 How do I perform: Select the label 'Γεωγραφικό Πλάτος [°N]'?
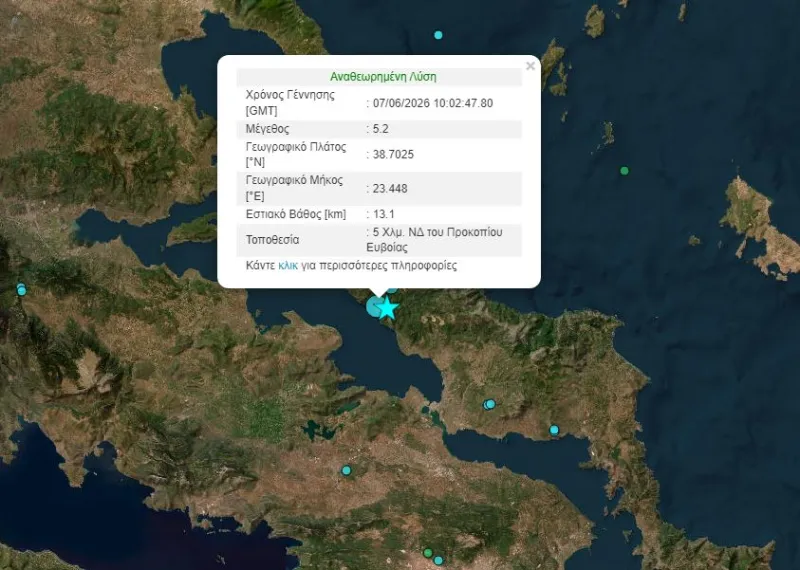pyautogui.click(x=296, y=155)
